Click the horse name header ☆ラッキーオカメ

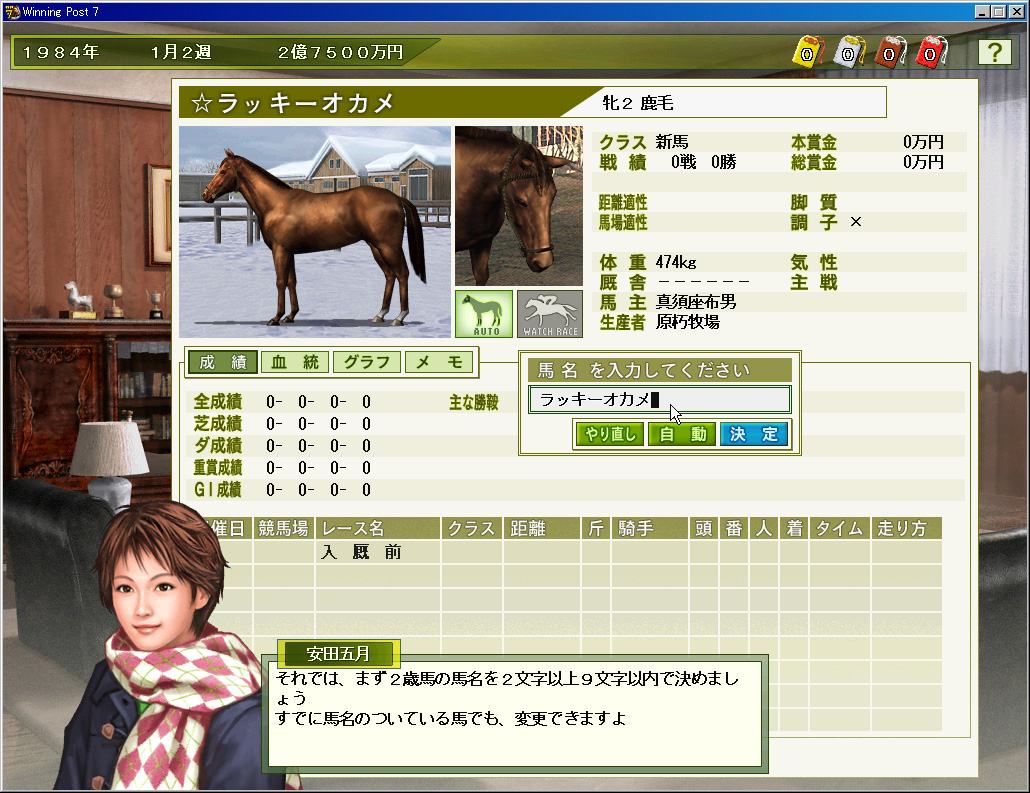click(292, 103)
